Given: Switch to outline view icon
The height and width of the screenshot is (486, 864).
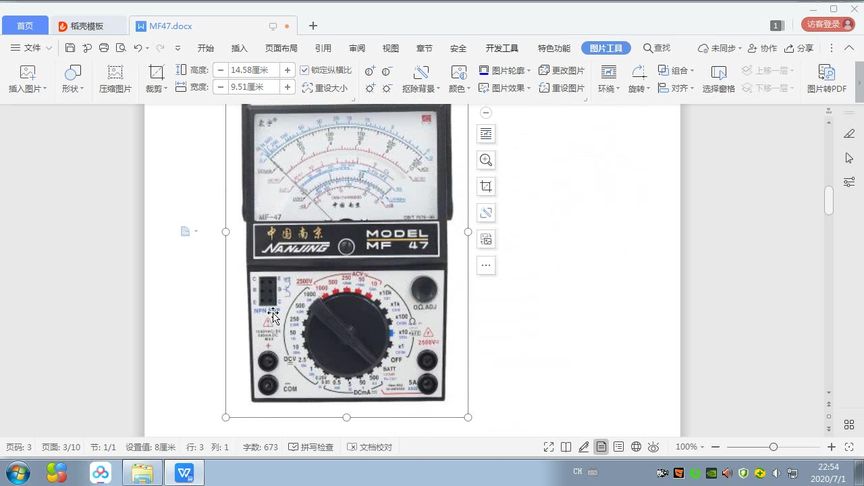Looking at the screenshot, I should click(x=619, y=447).
